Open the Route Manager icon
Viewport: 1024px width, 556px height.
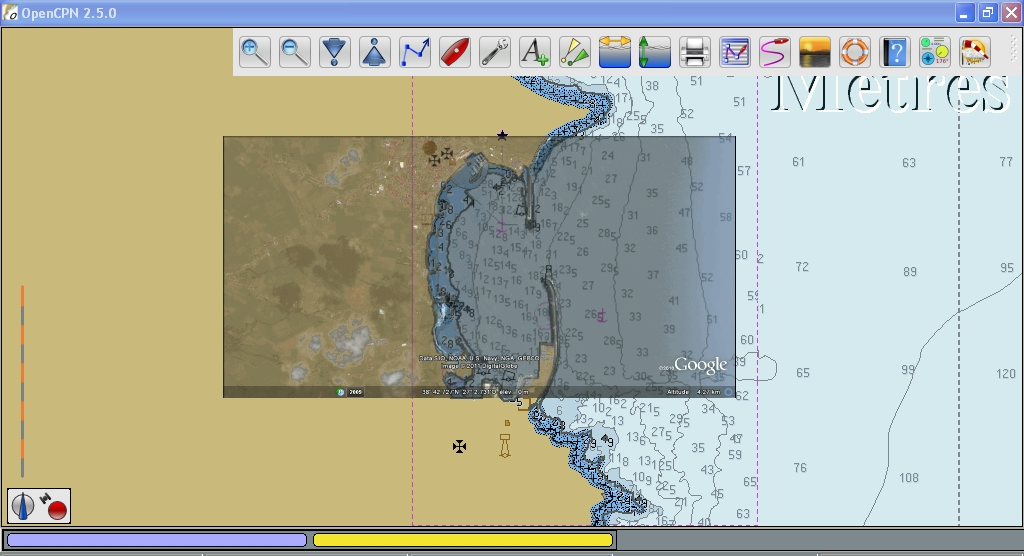pyautogui.click(x=735, y=52)
